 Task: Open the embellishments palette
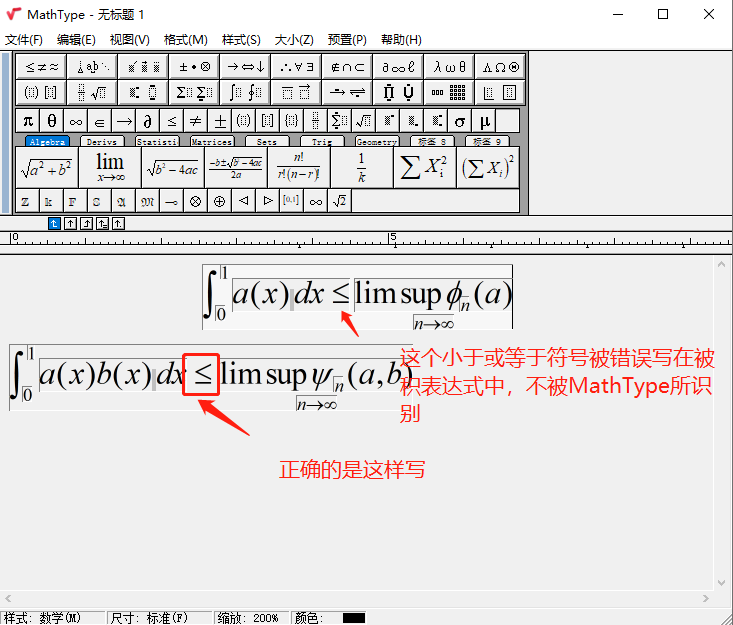tap(143, 67)
